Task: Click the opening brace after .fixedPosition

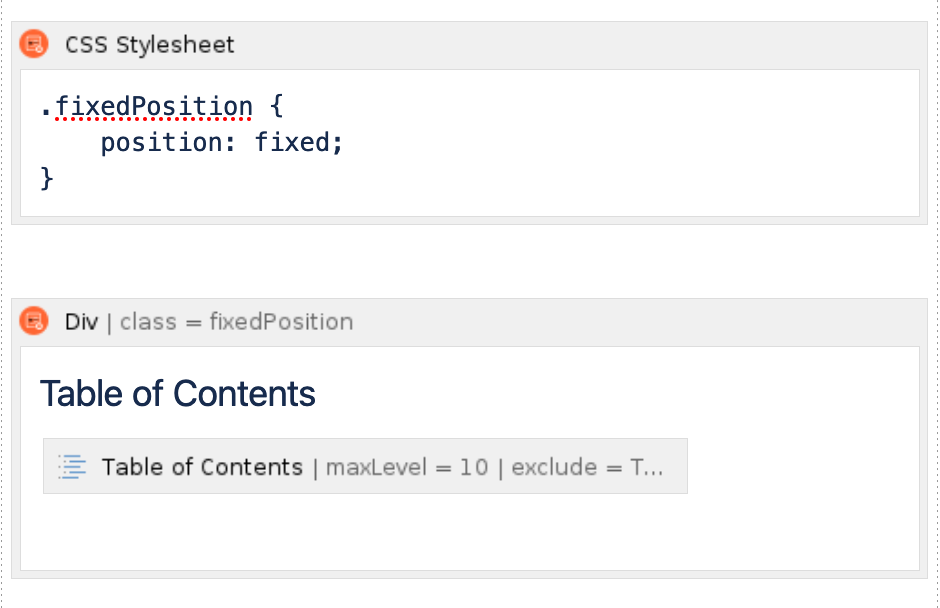Action: 276,107
